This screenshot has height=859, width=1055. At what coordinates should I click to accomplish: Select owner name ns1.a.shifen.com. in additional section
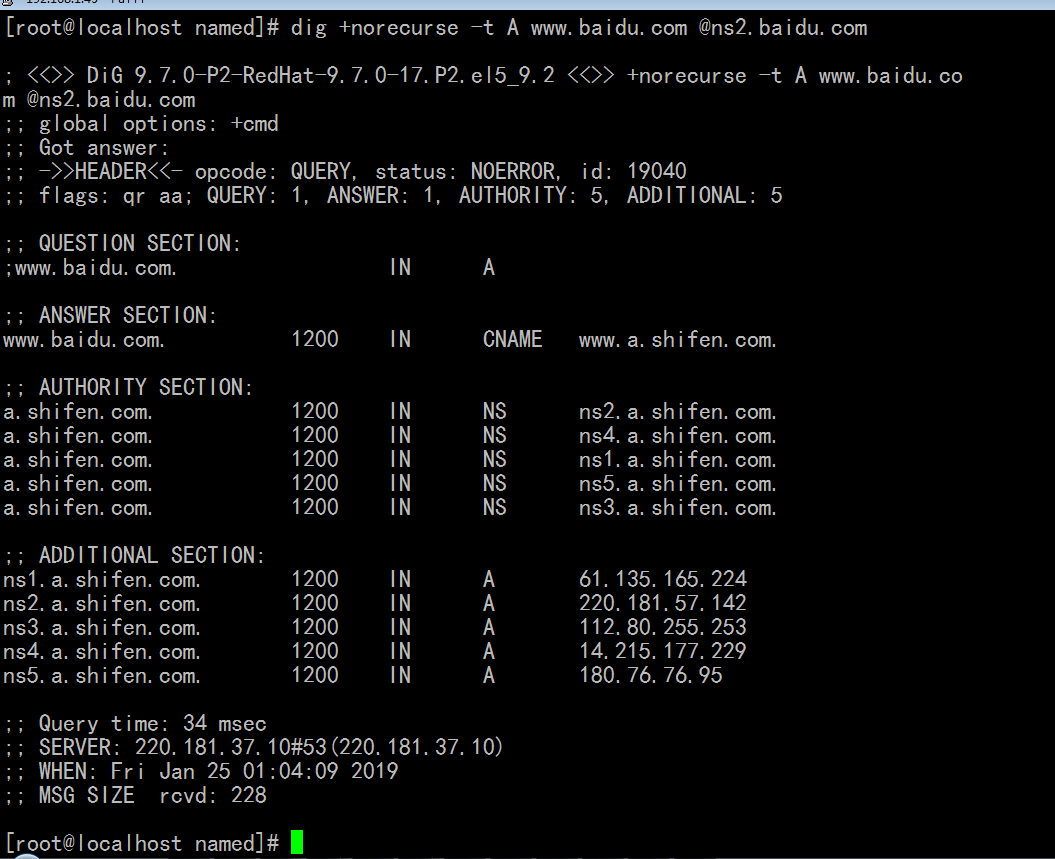(102, 579)
